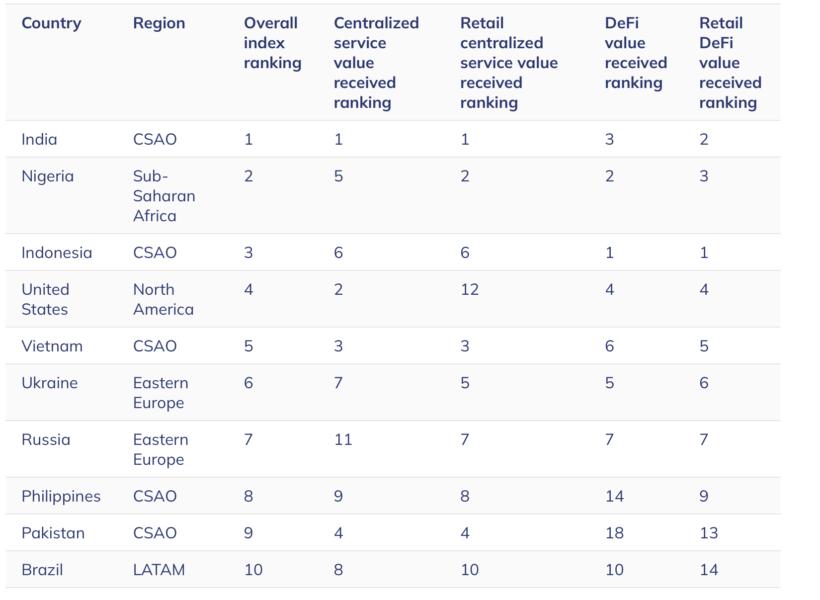Click the India country cell
820x600 pixels.
[x=39, y=139]
